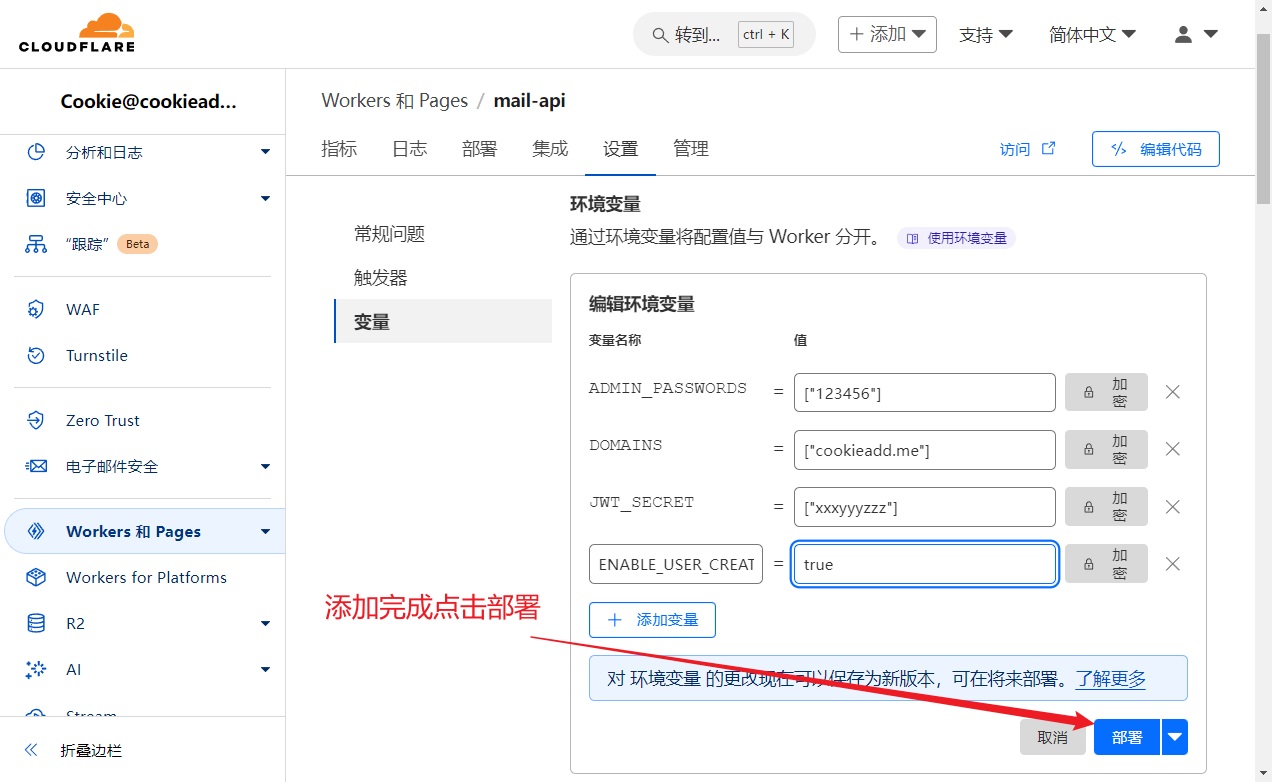Open the 日志 tab

(409, 149)
